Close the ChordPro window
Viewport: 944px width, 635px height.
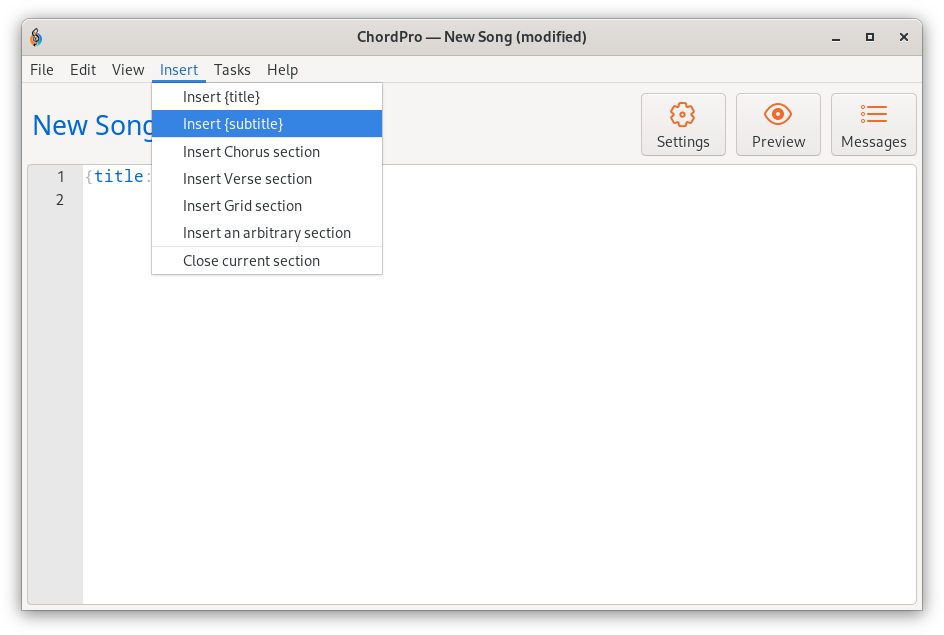point(903,37)
